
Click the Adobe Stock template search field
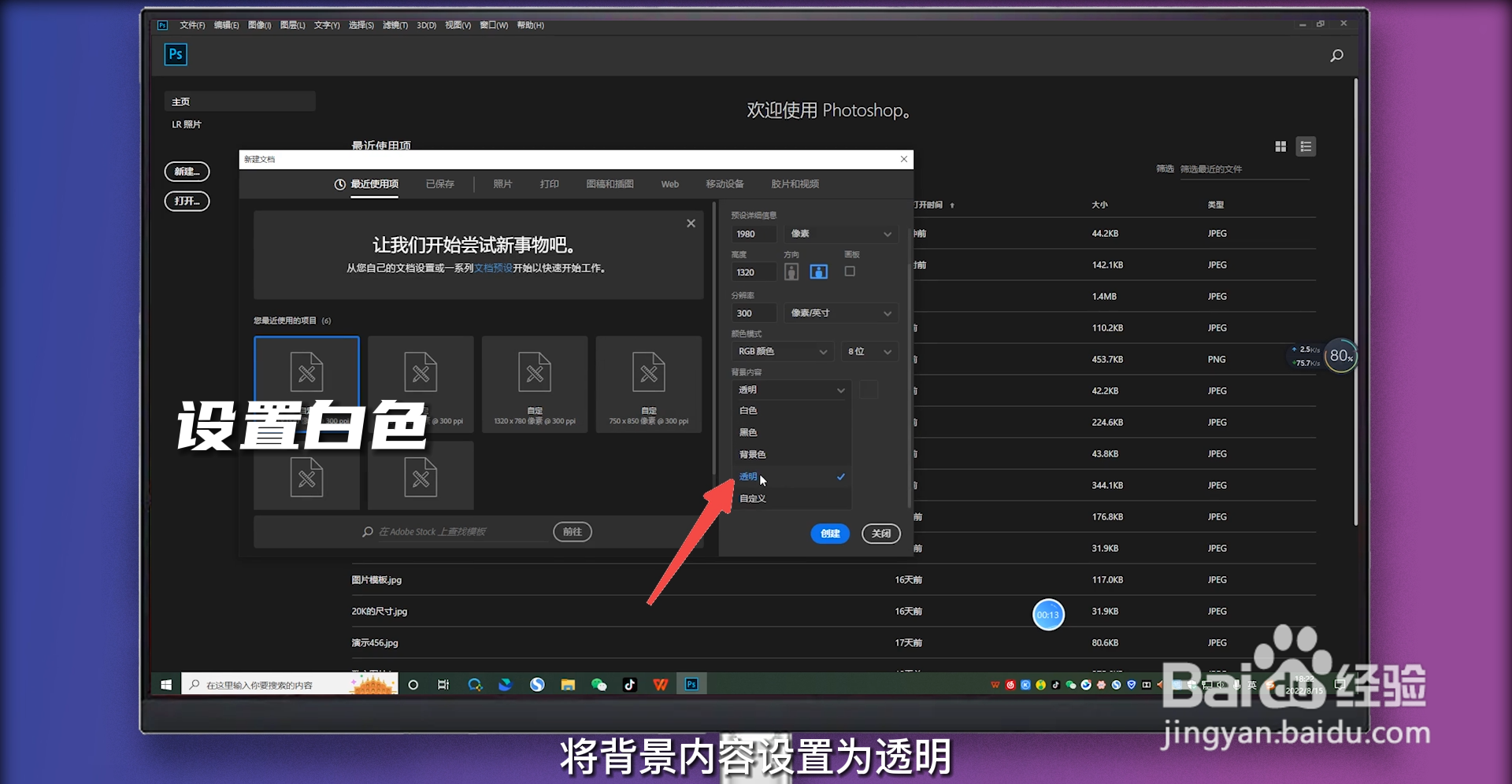click(x=461, y=531)
